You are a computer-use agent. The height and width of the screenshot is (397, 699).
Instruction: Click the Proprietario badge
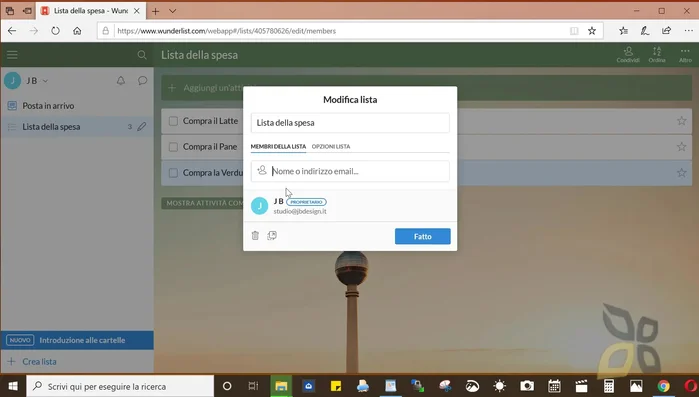(306, 202)
